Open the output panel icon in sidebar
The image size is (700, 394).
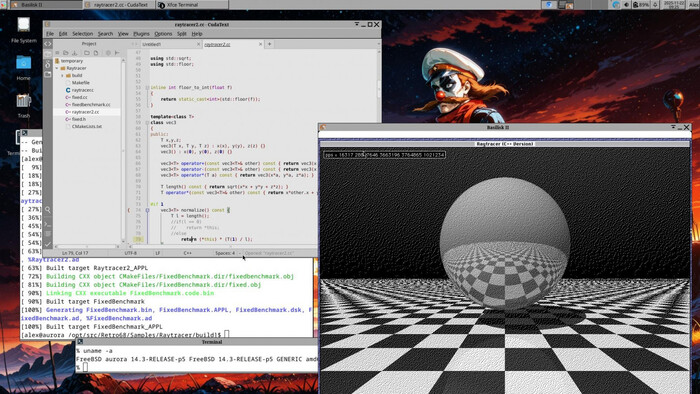(48, 234)
